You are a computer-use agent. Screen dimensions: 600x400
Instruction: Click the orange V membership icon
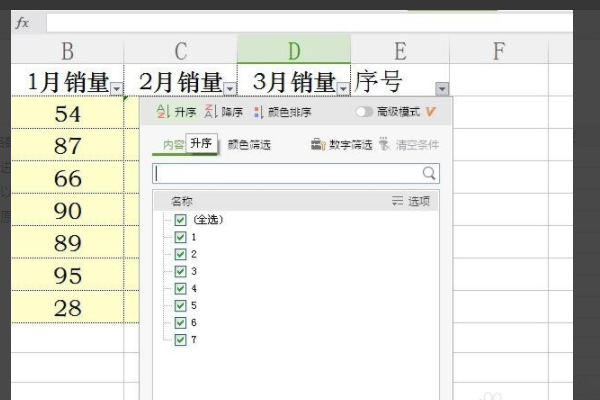(x=430, y=112)
